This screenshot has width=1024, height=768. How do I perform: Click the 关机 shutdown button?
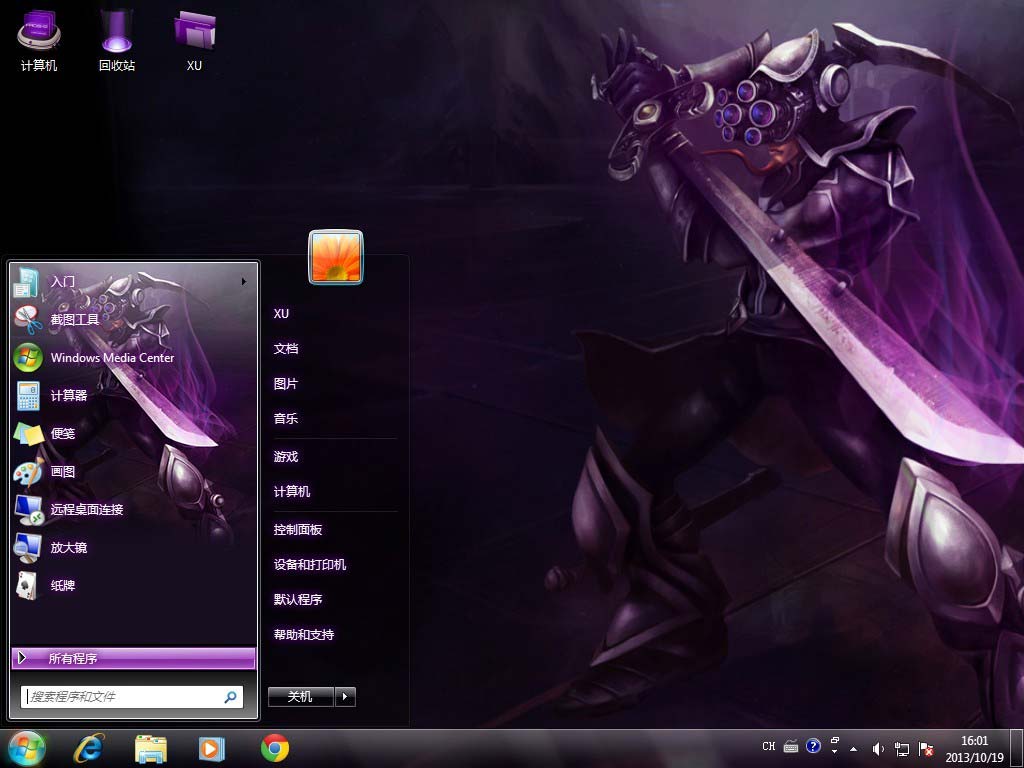(x=300, y=697)
